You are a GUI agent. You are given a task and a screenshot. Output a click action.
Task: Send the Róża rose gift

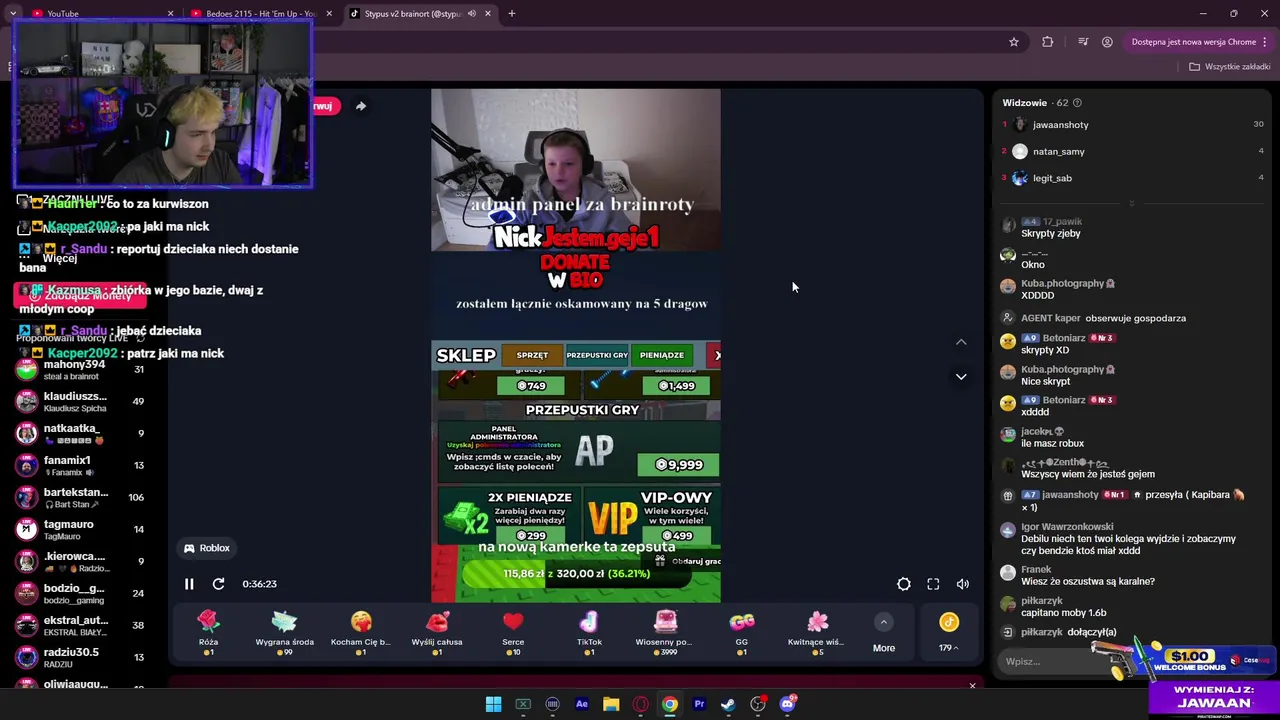tap(208, 634)
